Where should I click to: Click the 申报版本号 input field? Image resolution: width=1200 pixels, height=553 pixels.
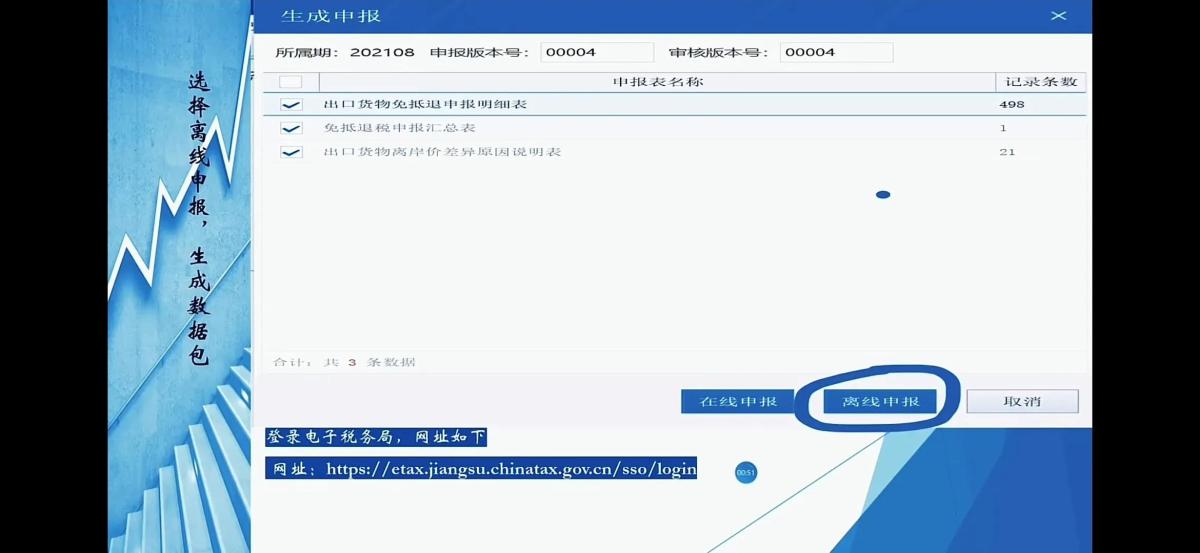point(597,52)
